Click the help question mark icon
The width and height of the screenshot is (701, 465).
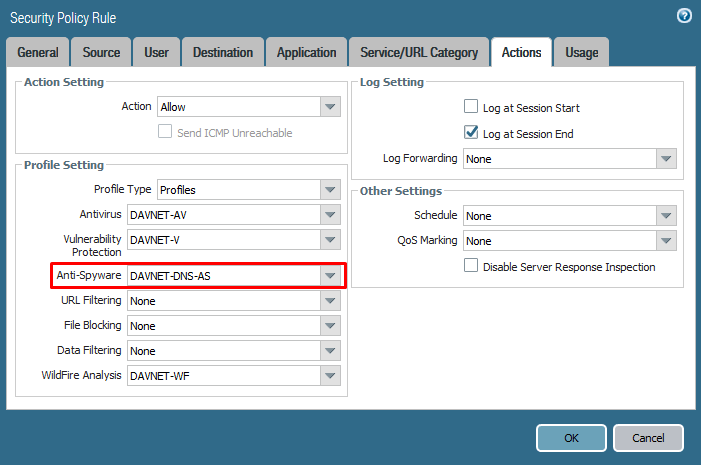click(684, 16)
